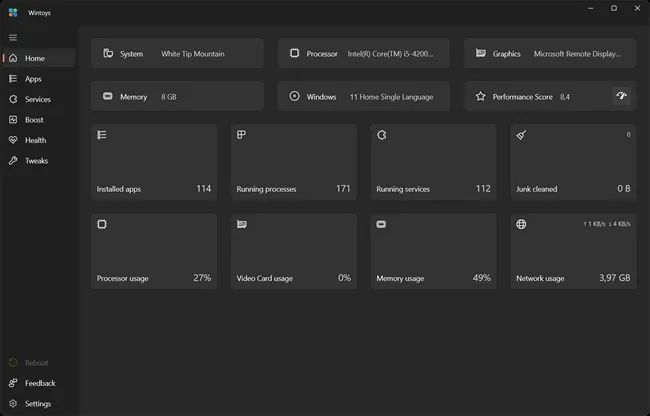Select the Memory usage label
This screenshot has height=416, width=650.
tap(400, 278)
